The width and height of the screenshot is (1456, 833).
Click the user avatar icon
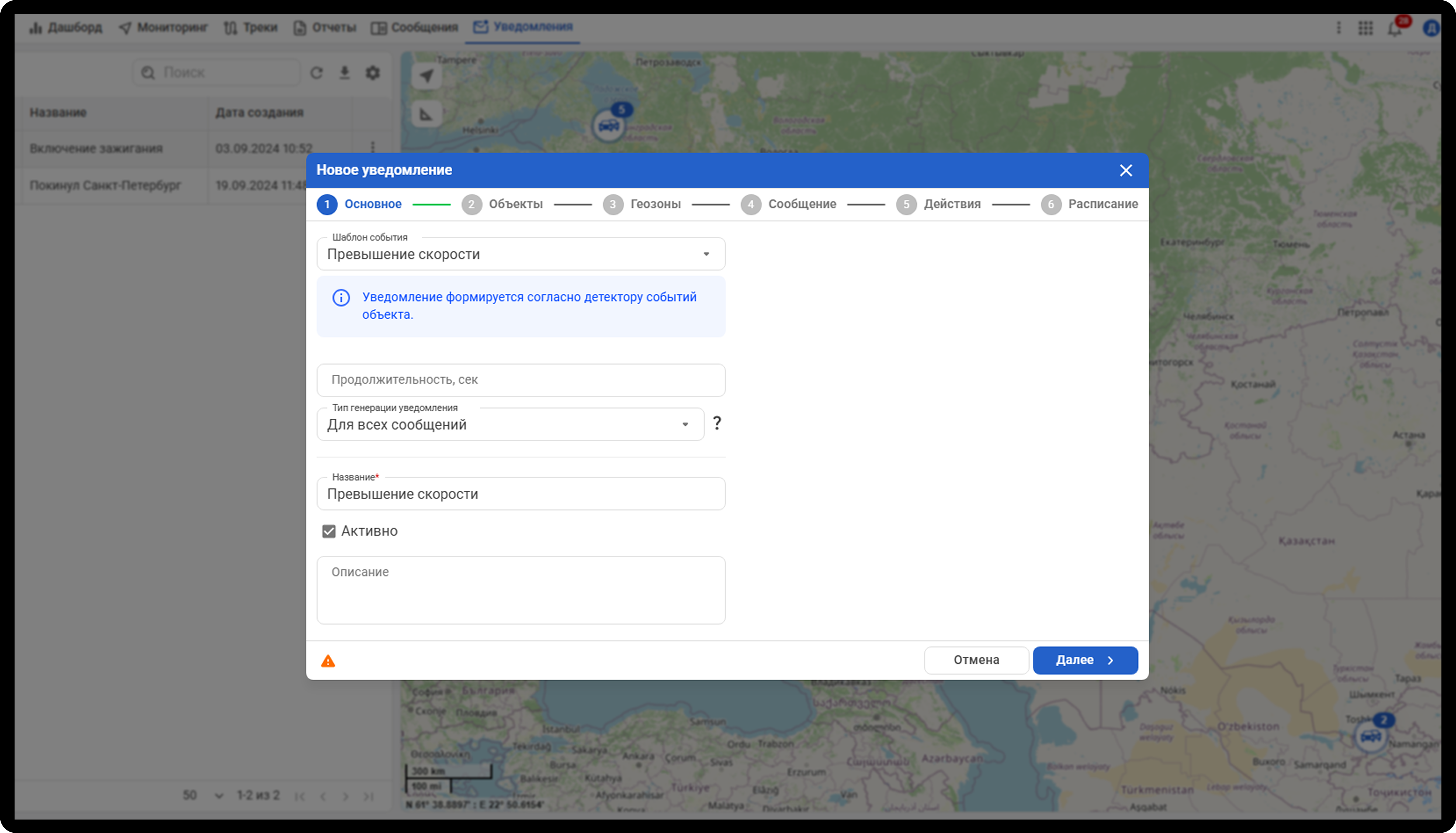tap(1431, 28)
